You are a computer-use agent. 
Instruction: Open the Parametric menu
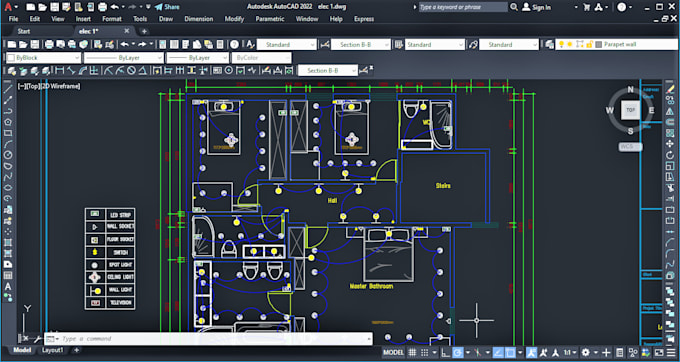tap(270, 19)
